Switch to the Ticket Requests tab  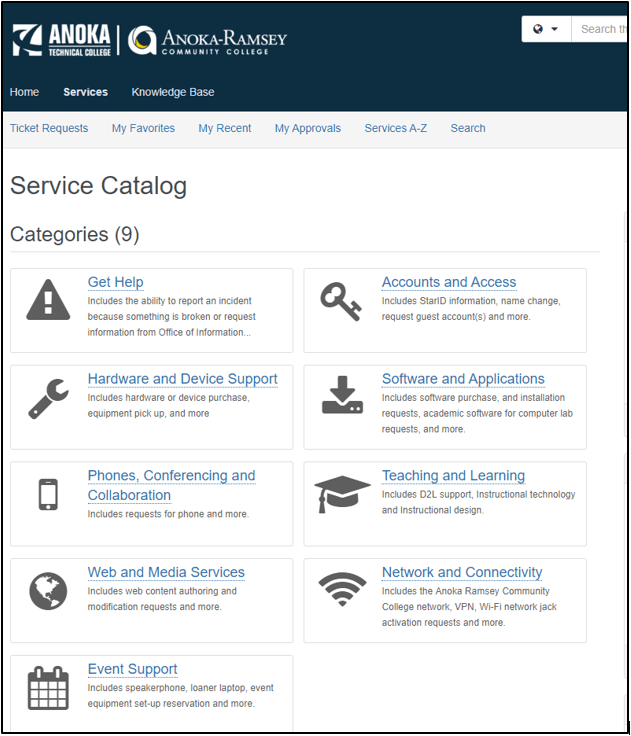[x=49, y=128]
